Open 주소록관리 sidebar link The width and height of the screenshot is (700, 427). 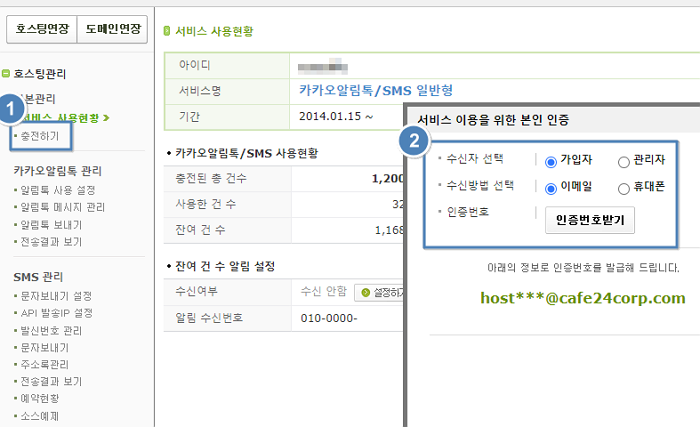[x=44, y=364]
